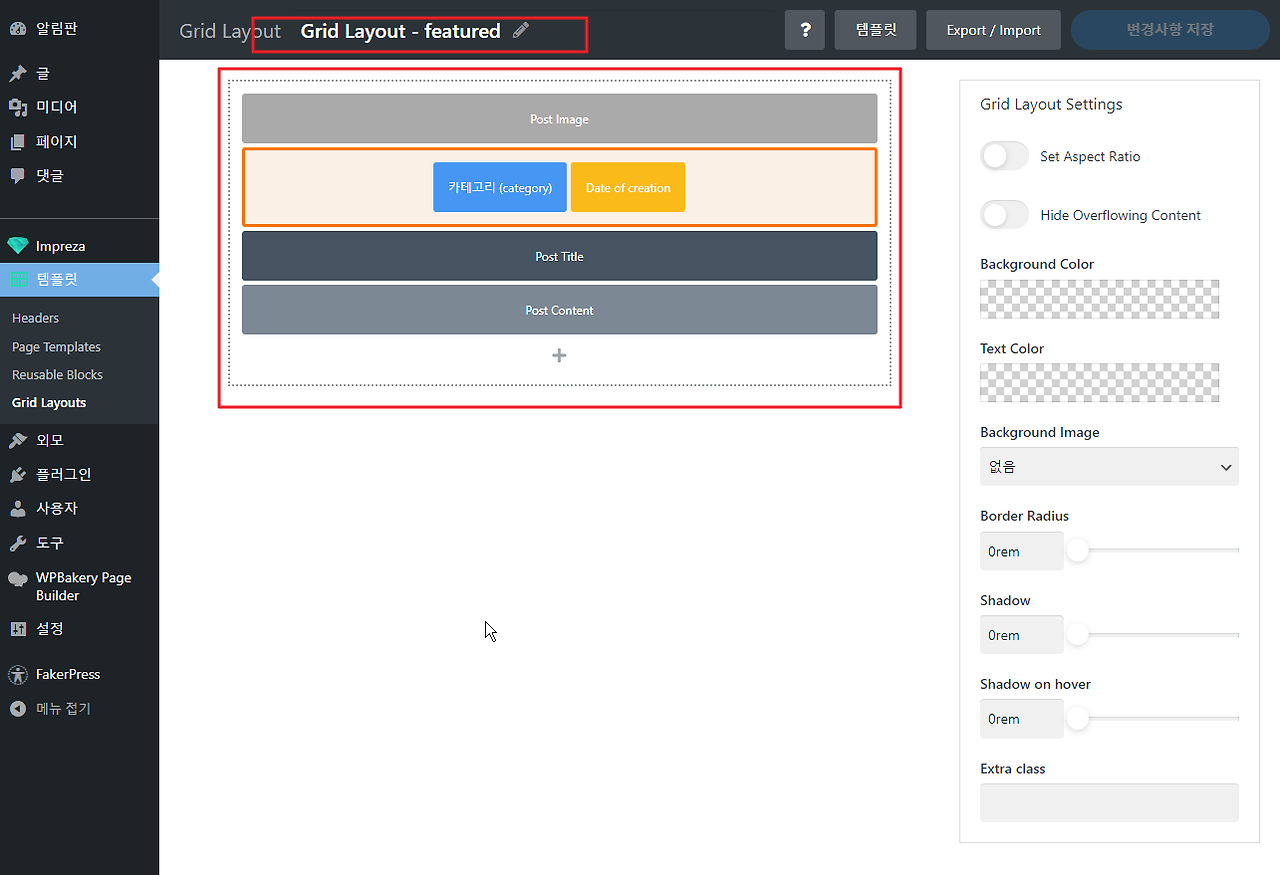Click the pencil icon to rename the layout
1280x875 pixels.
(x=520, y=30)
